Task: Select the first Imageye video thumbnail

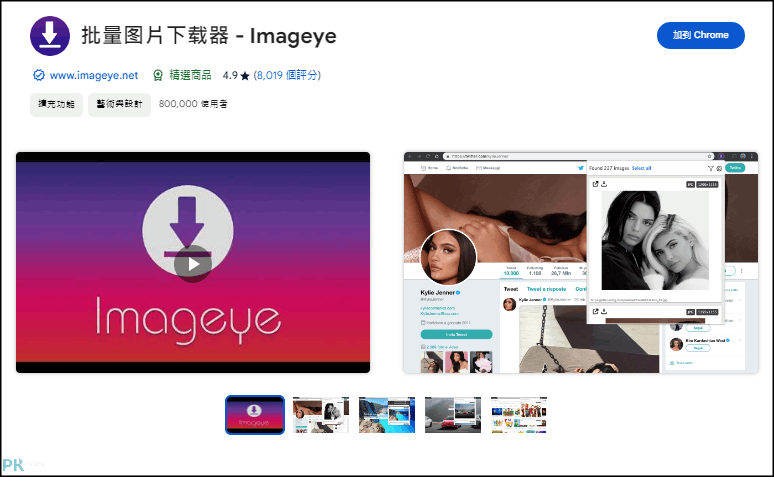Action: click(255, 415)
